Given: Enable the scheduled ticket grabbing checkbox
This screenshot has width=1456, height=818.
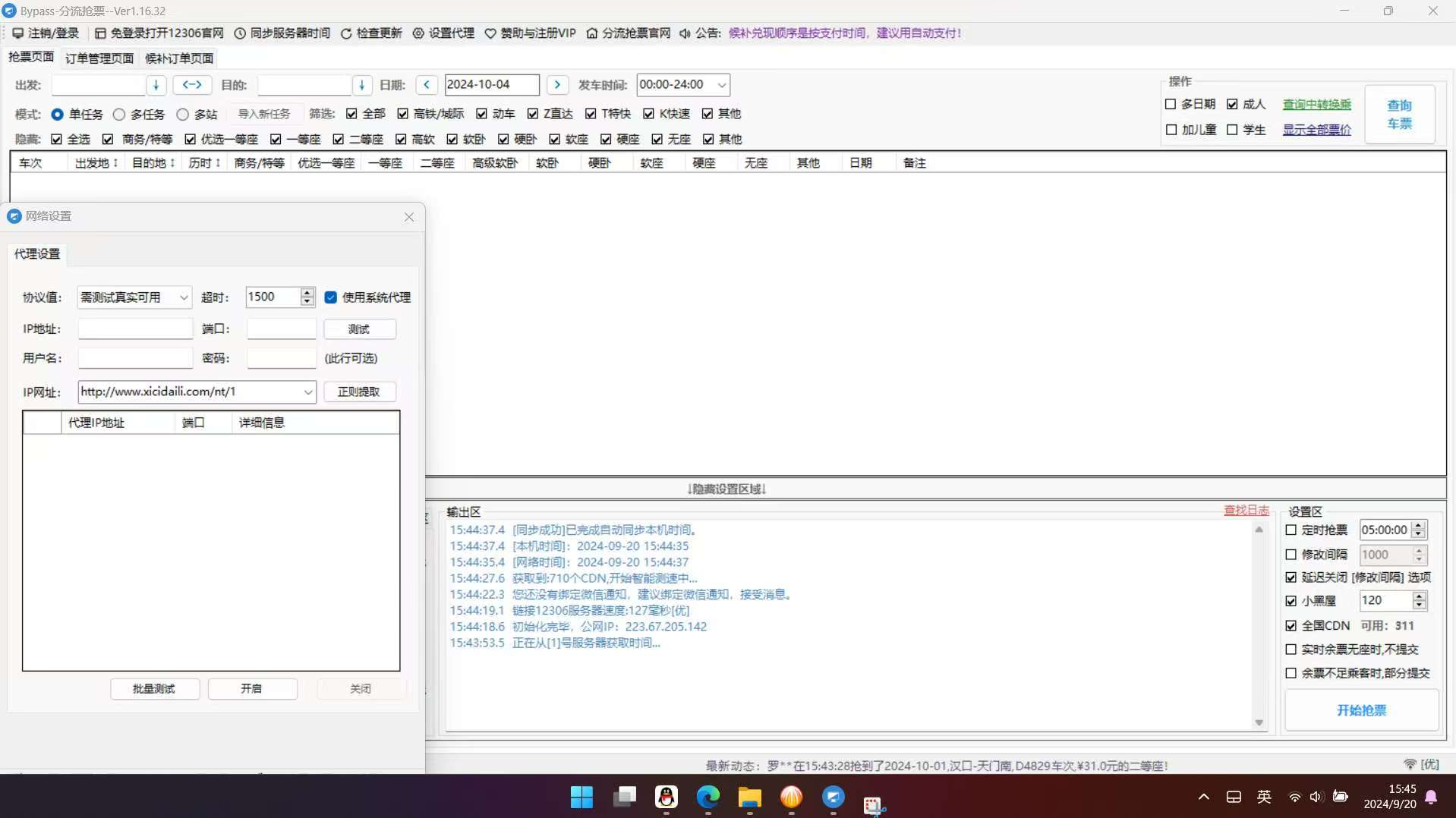Looking at the screenshot, I should (1291, 530).
